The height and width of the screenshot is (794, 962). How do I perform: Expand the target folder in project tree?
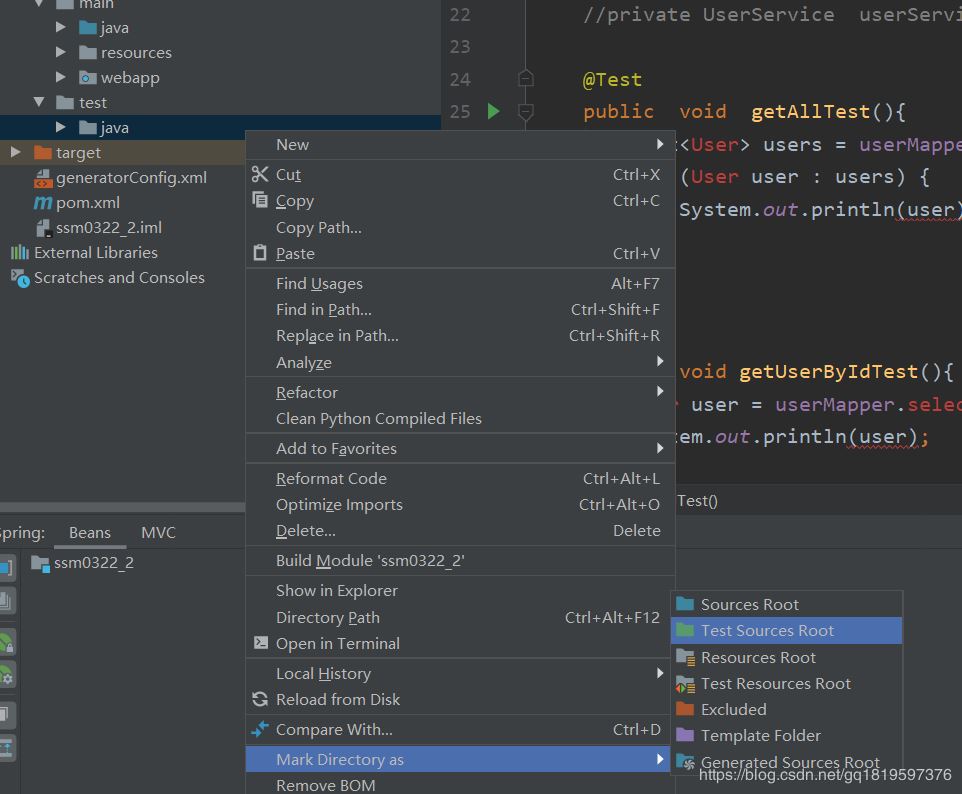coord(15,152)
